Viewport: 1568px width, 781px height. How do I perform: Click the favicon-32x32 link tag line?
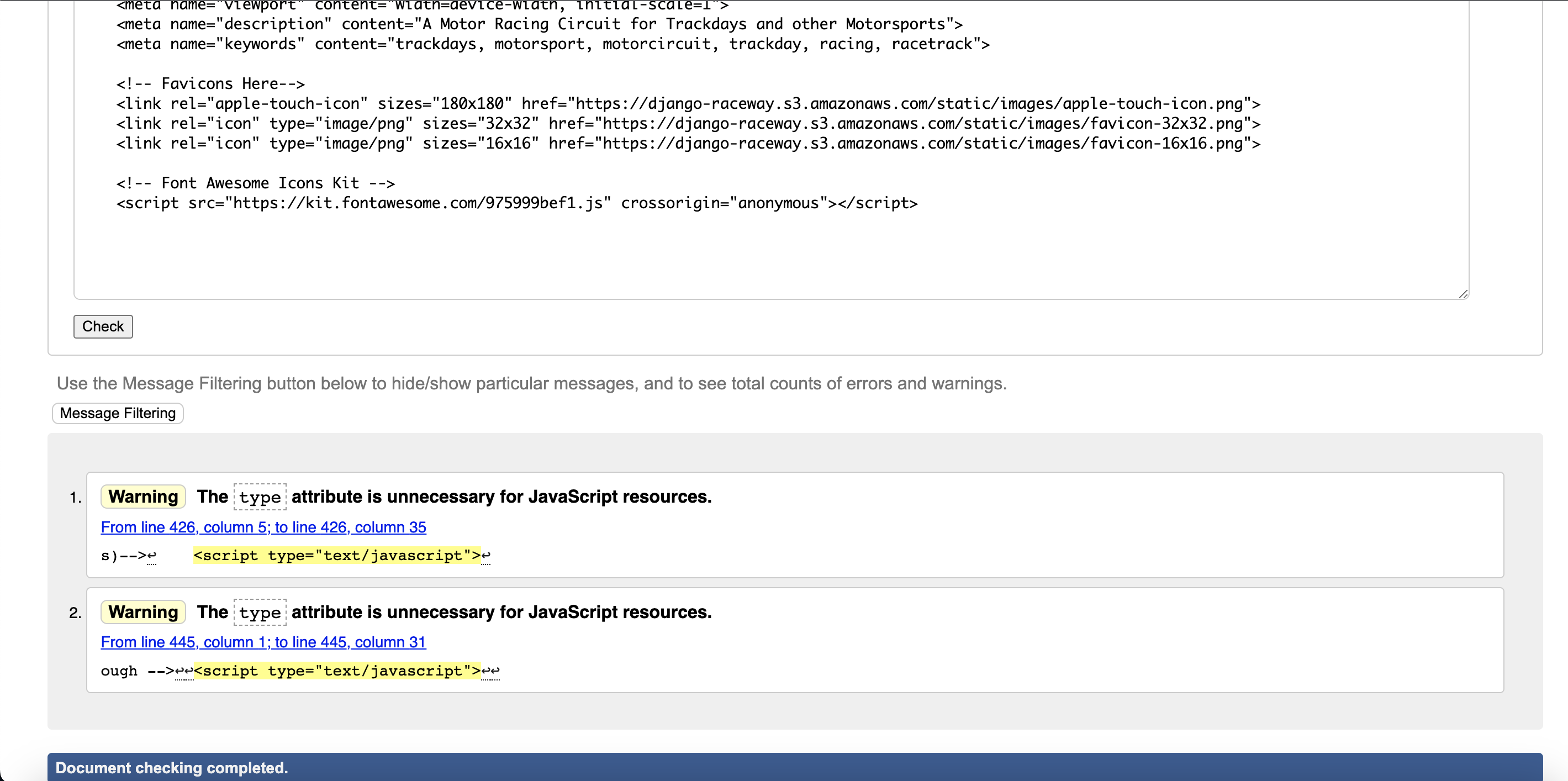tap(688, 124)
